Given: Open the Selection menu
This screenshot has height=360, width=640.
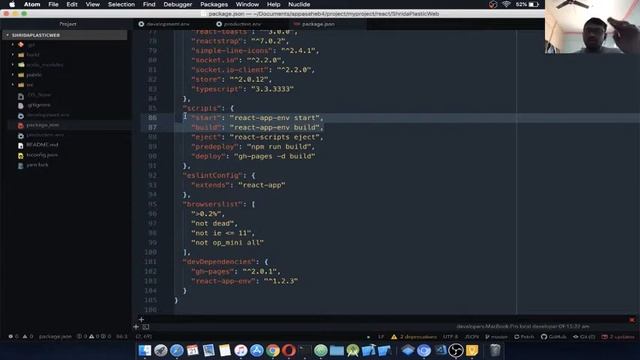Looking at the screenshot, I should 121,4.
